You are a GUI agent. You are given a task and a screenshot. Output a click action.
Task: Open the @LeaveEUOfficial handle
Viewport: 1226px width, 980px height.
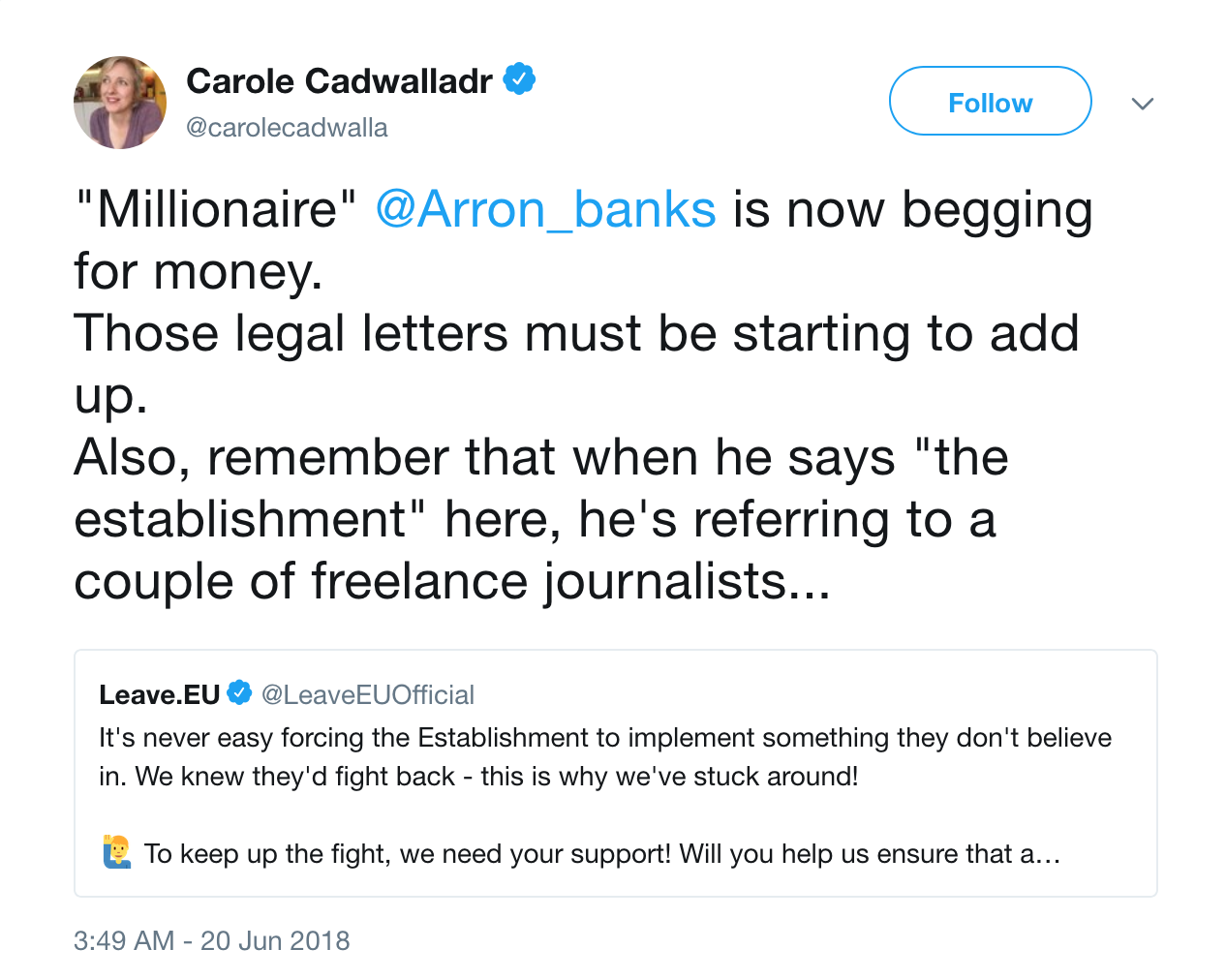(368, 694)
